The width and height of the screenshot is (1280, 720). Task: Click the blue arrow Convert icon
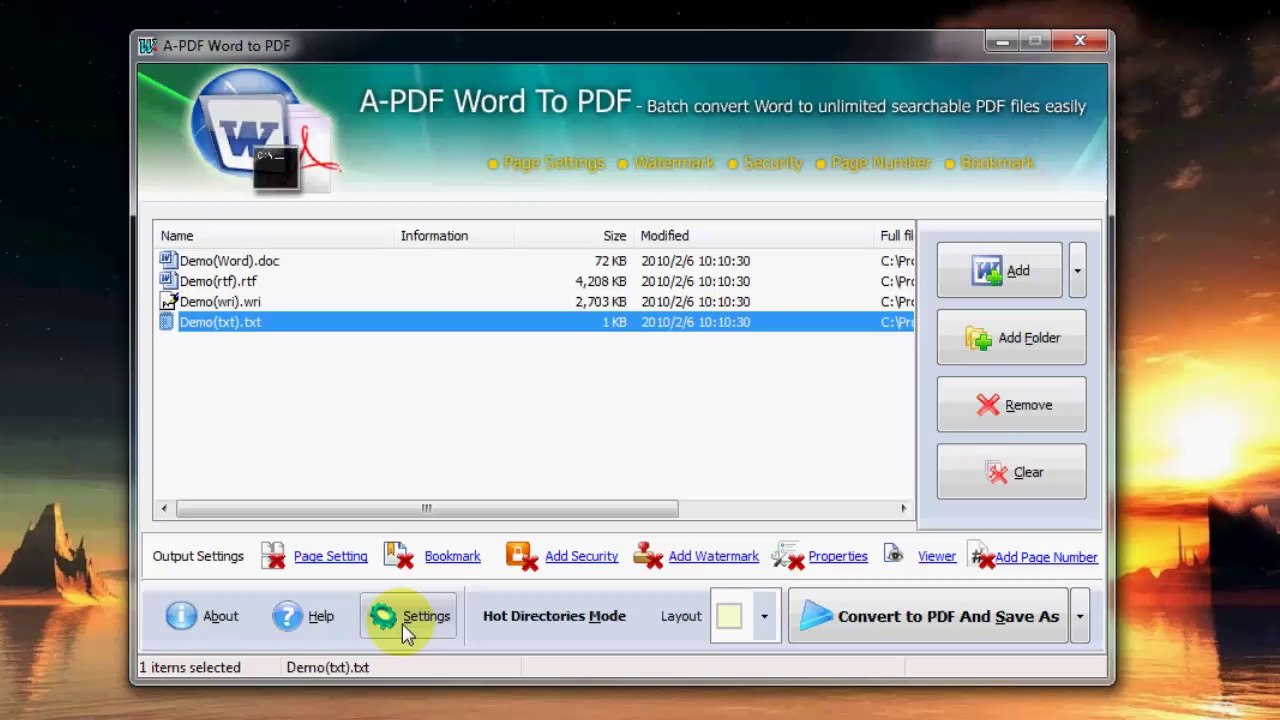point(816,616)
